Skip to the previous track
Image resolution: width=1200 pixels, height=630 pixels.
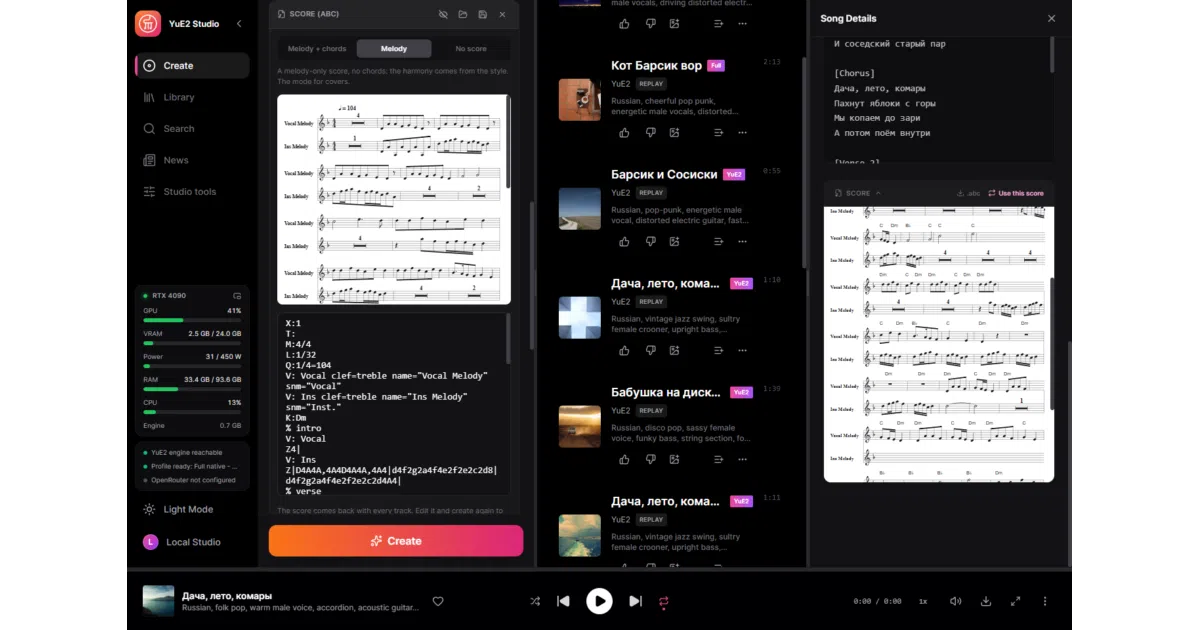point(563,601)
